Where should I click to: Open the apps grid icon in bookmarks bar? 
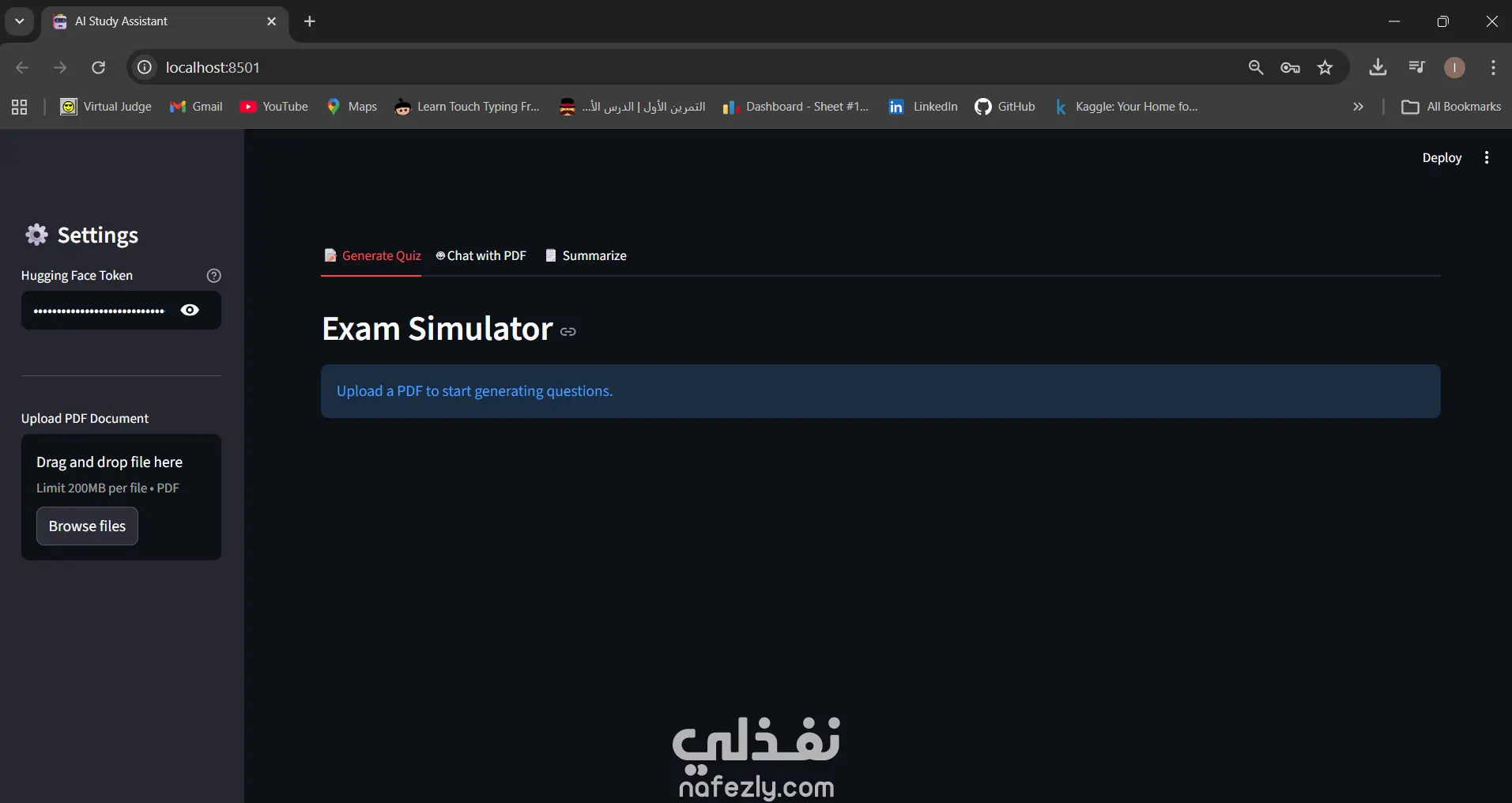[x=20, y=107]
